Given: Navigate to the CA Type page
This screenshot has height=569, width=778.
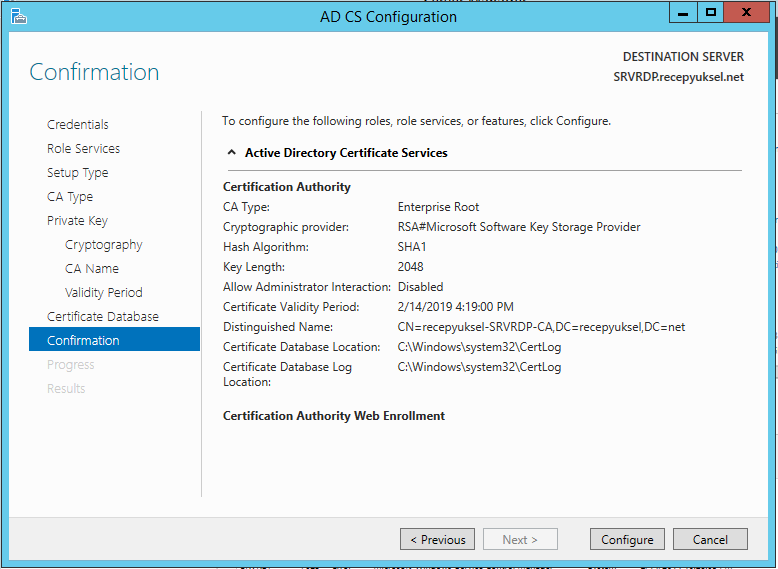Looking at the screenshot, I should click(x=70, y=196).
